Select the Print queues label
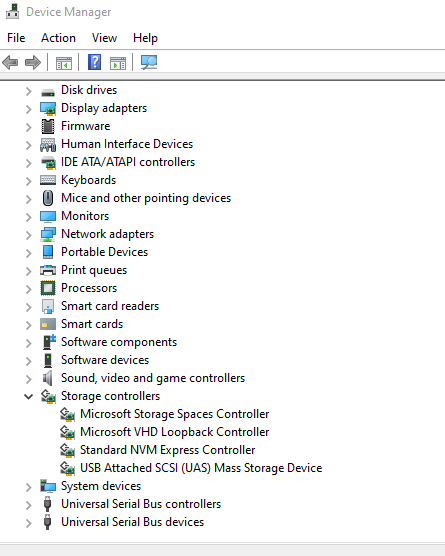Image resolution: width=445 pixels, height=556 pixels. coord(94,271)
